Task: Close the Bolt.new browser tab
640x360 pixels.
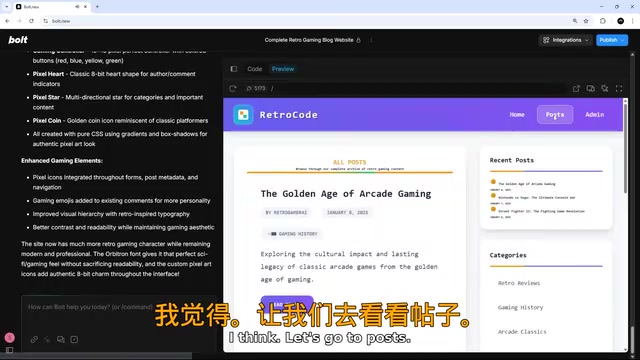Action: click(85, 7)
